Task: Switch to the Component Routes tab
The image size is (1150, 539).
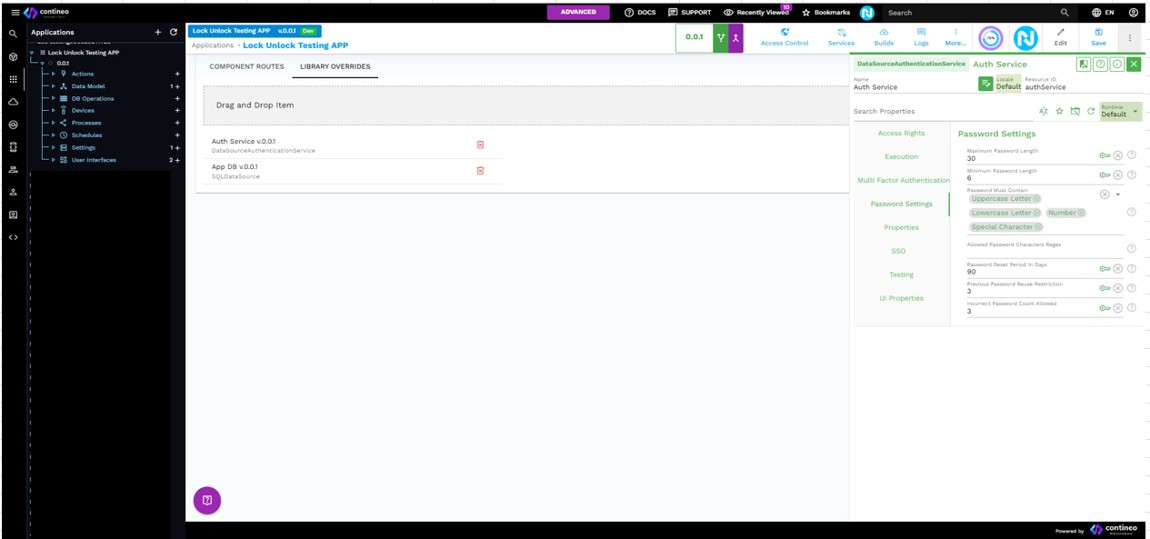Action: [246, 67]
